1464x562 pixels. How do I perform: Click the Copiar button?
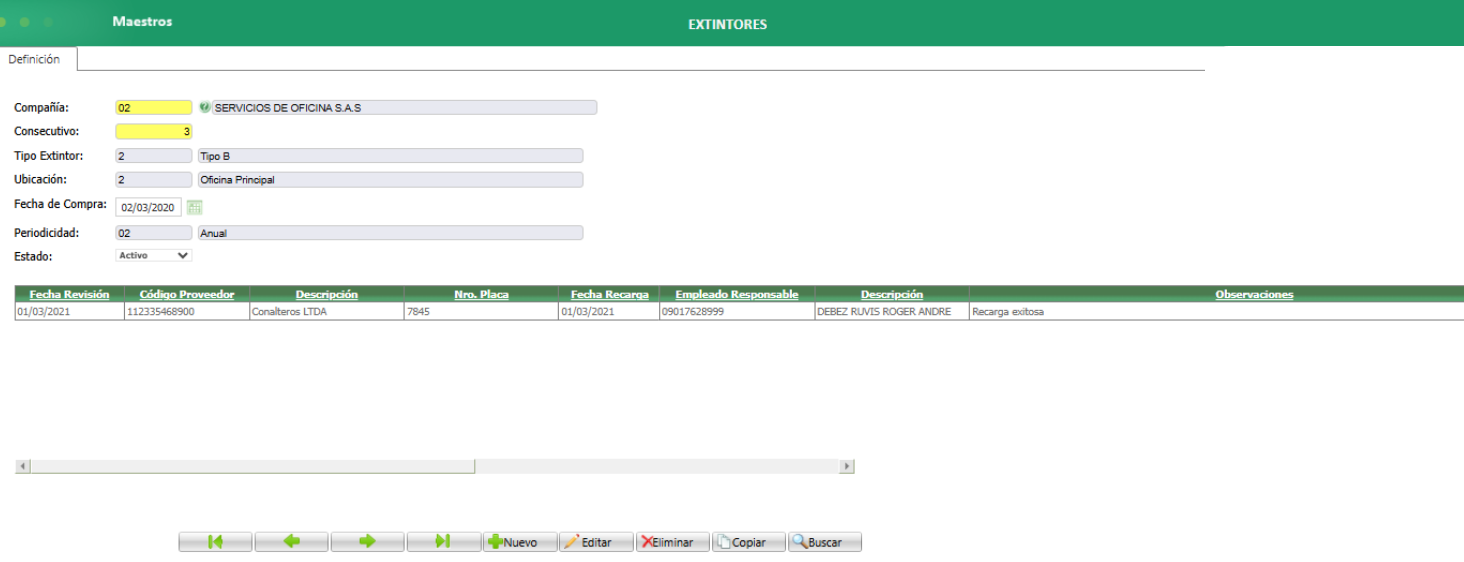(749, 542)
